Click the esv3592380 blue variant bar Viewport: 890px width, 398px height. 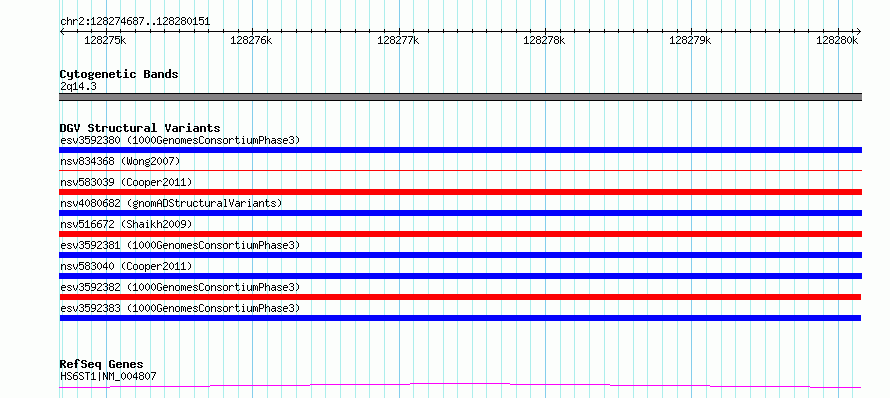[460, 150]
